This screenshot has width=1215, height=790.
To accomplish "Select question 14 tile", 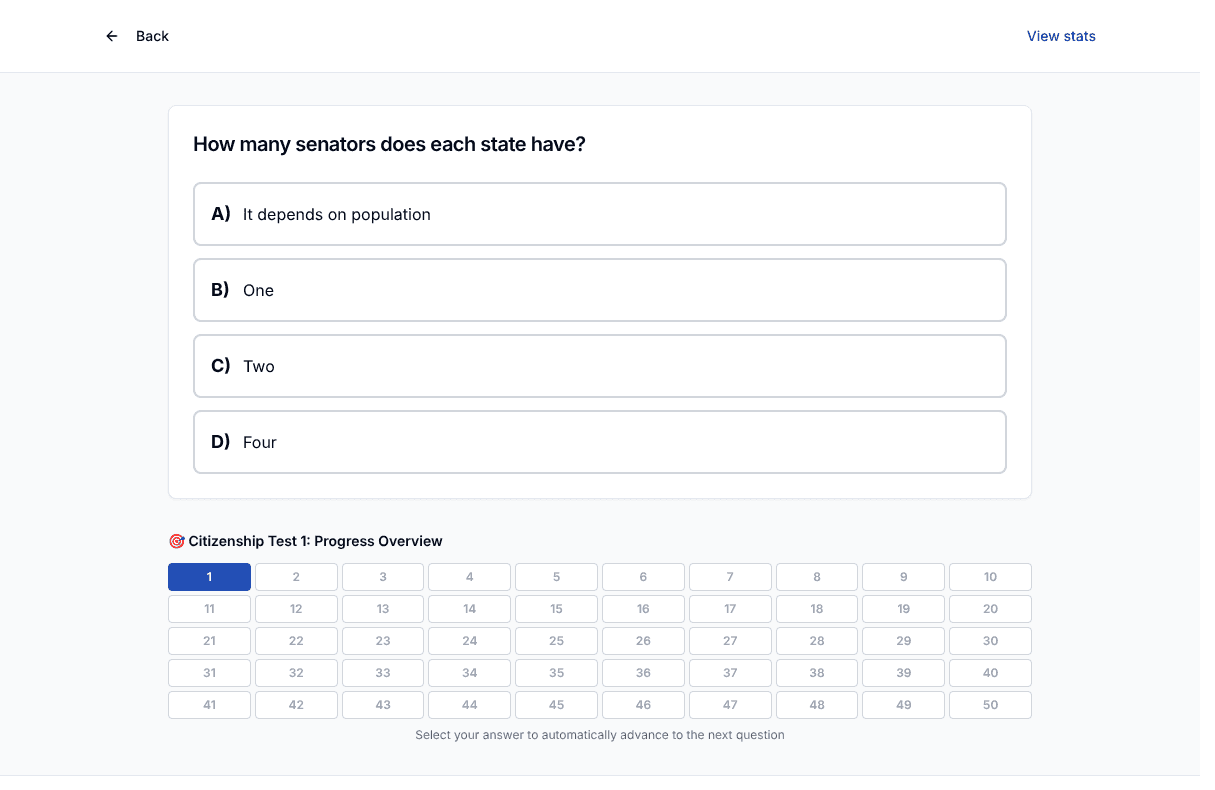I will [470, 609].
